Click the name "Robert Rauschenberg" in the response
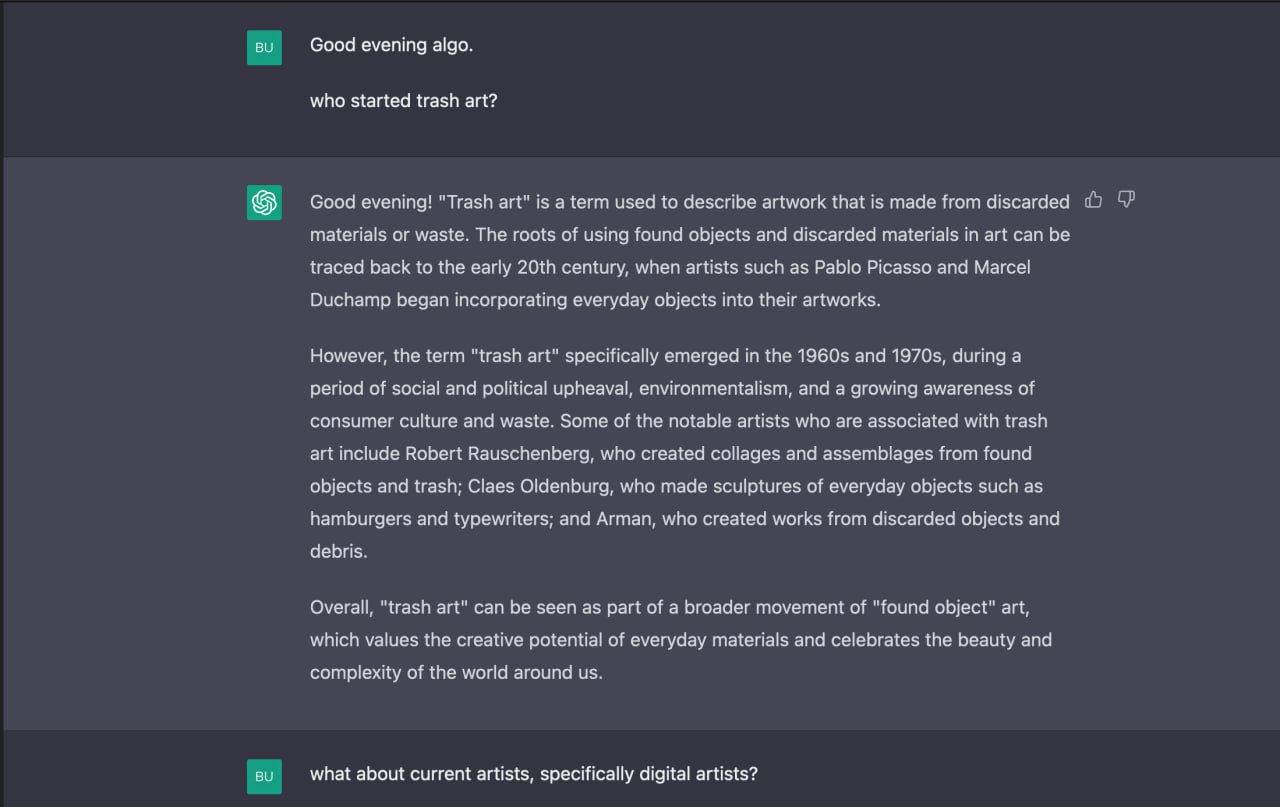 [497, 454]
